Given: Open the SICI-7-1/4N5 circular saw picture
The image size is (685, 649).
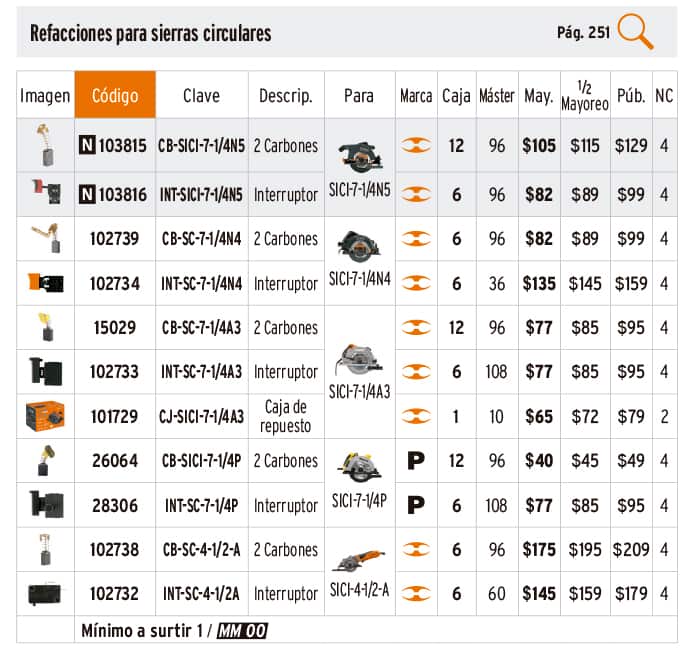Looking at the screenshot, I should tap(359, 155).
